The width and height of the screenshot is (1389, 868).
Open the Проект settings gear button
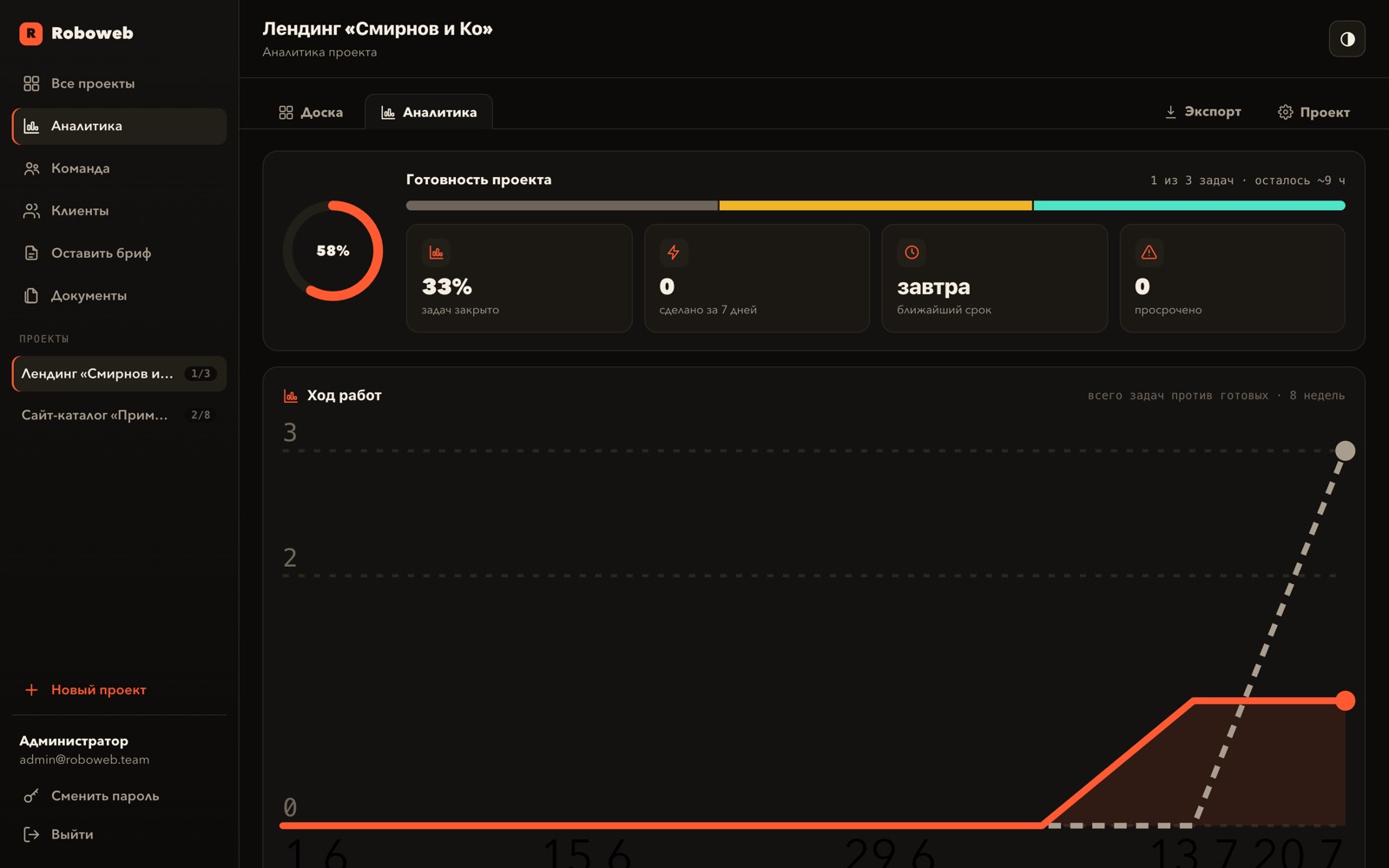[1313, 112]
